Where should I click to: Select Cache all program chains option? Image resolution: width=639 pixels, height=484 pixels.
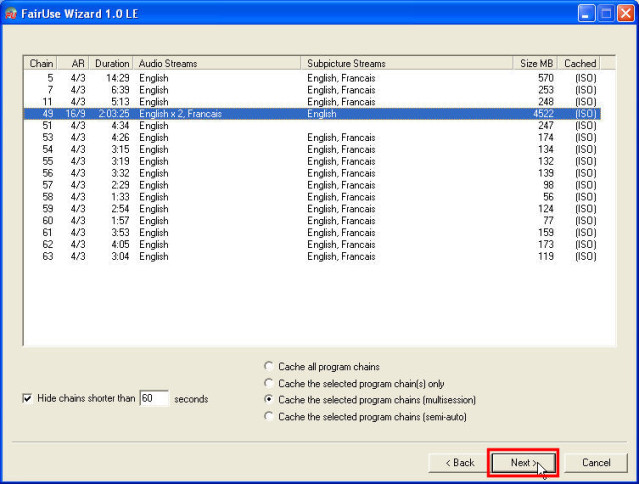point(268,367)
